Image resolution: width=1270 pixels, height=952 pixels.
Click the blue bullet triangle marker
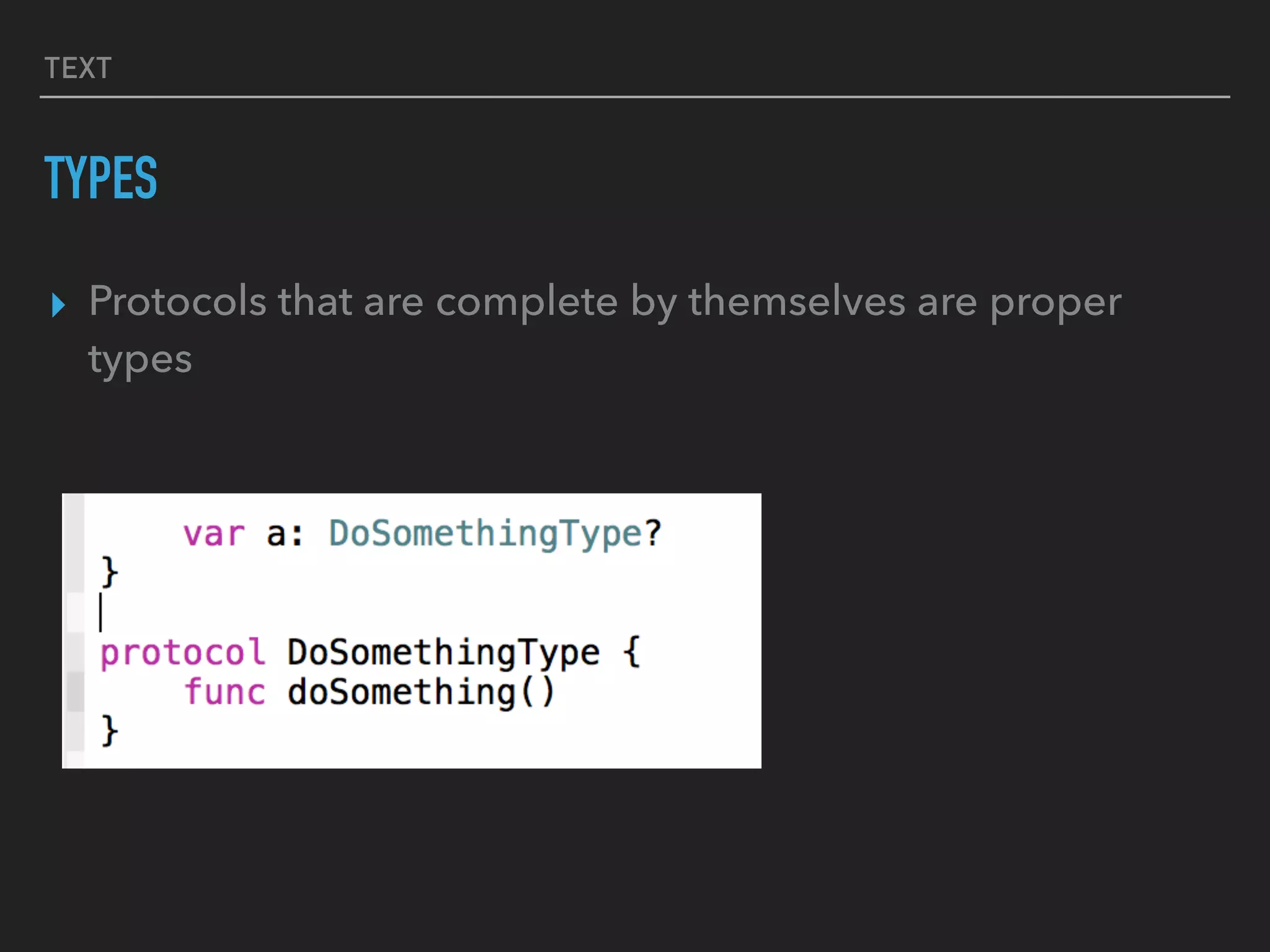(x=58, y=305)
